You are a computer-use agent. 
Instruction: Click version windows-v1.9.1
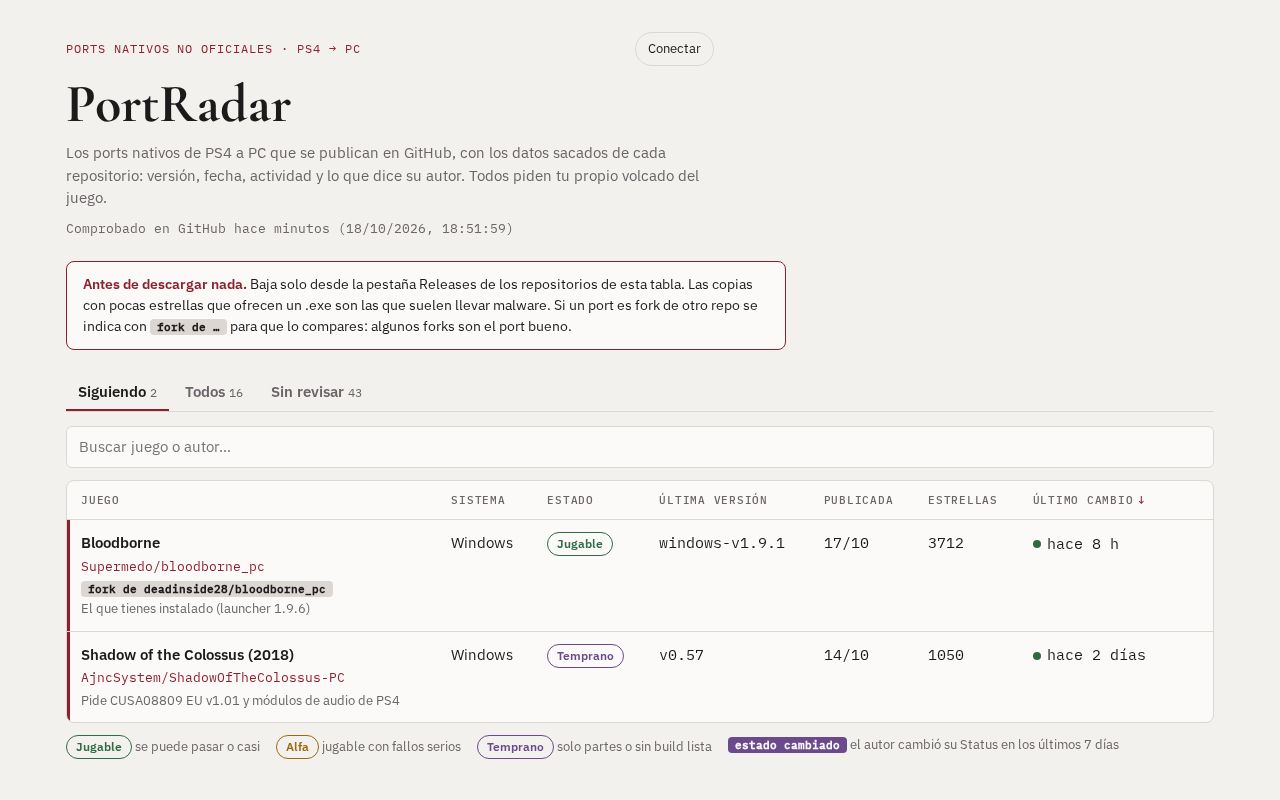coord(722,544)
